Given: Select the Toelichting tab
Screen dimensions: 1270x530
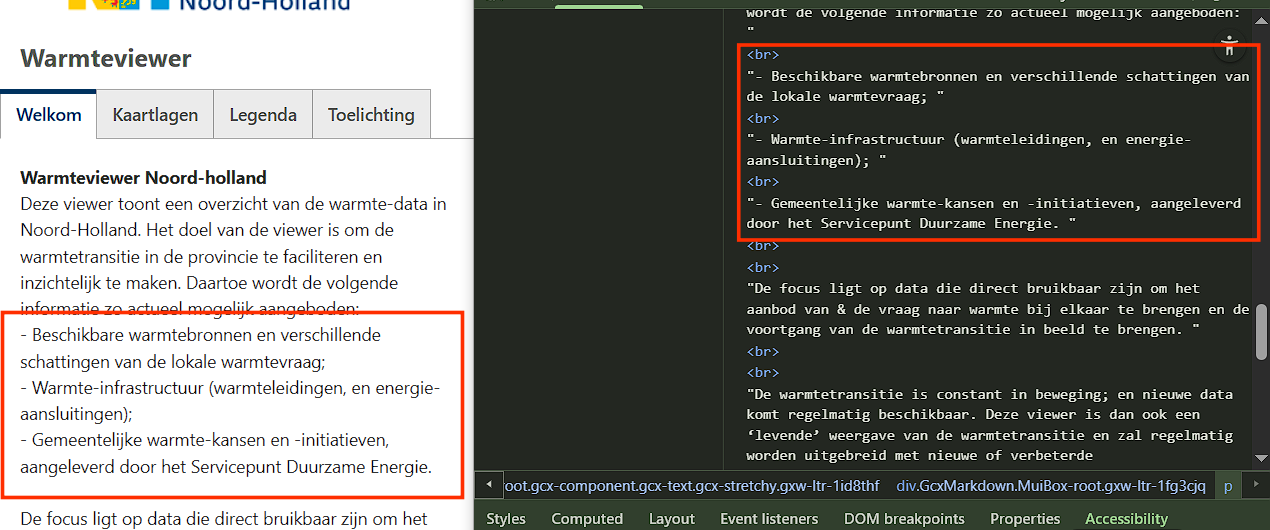Looking at the screenshot, I should tap(371, 115).
